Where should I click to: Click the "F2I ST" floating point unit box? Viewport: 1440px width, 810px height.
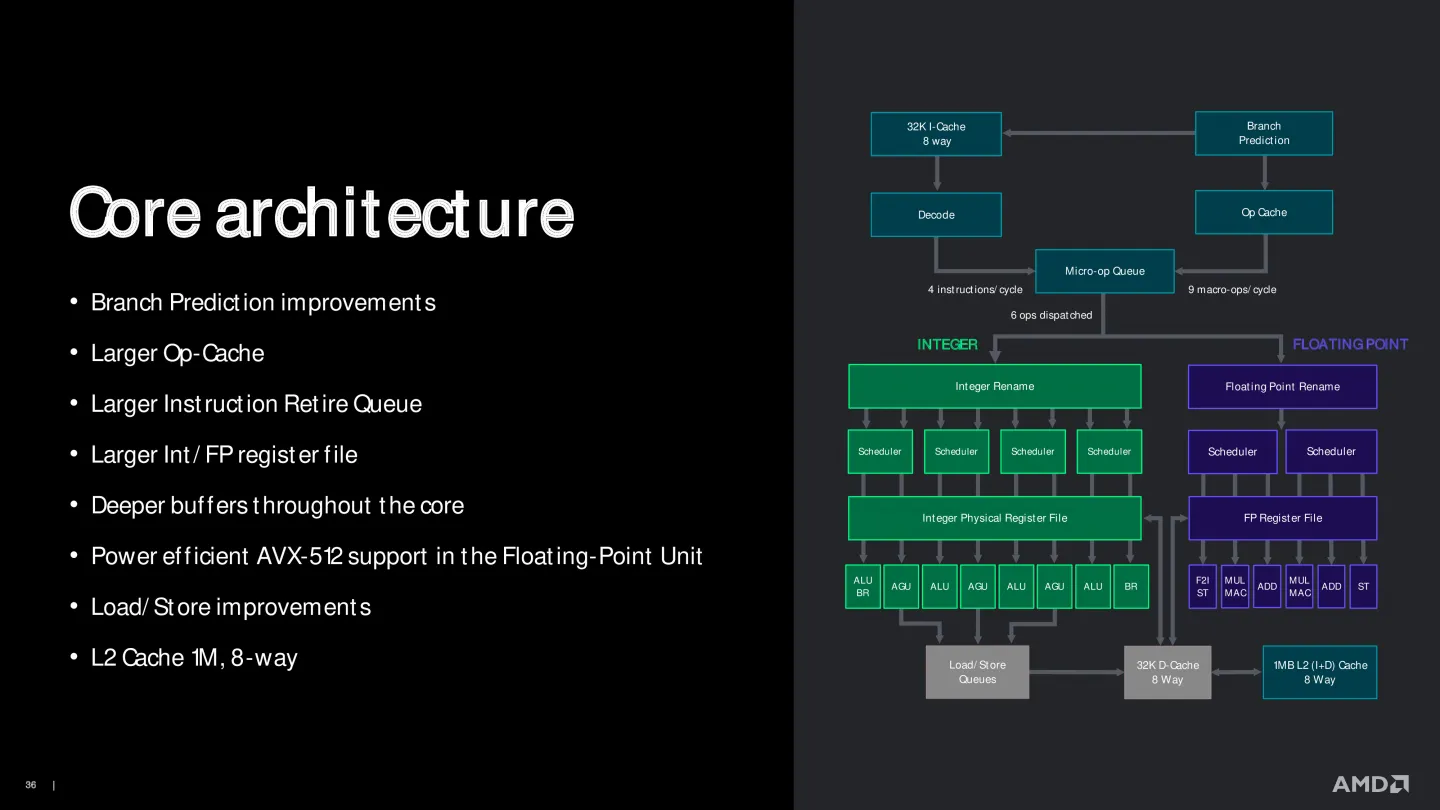[1203, 587]
